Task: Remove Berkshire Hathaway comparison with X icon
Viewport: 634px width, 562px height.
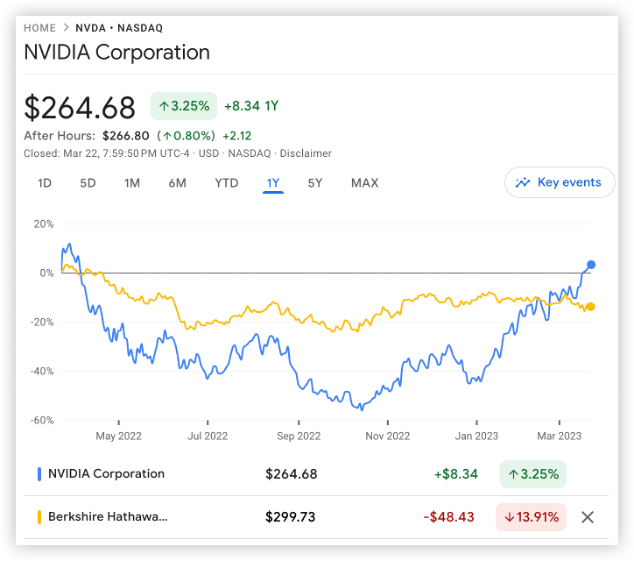Action: click(x=588, y=517)
